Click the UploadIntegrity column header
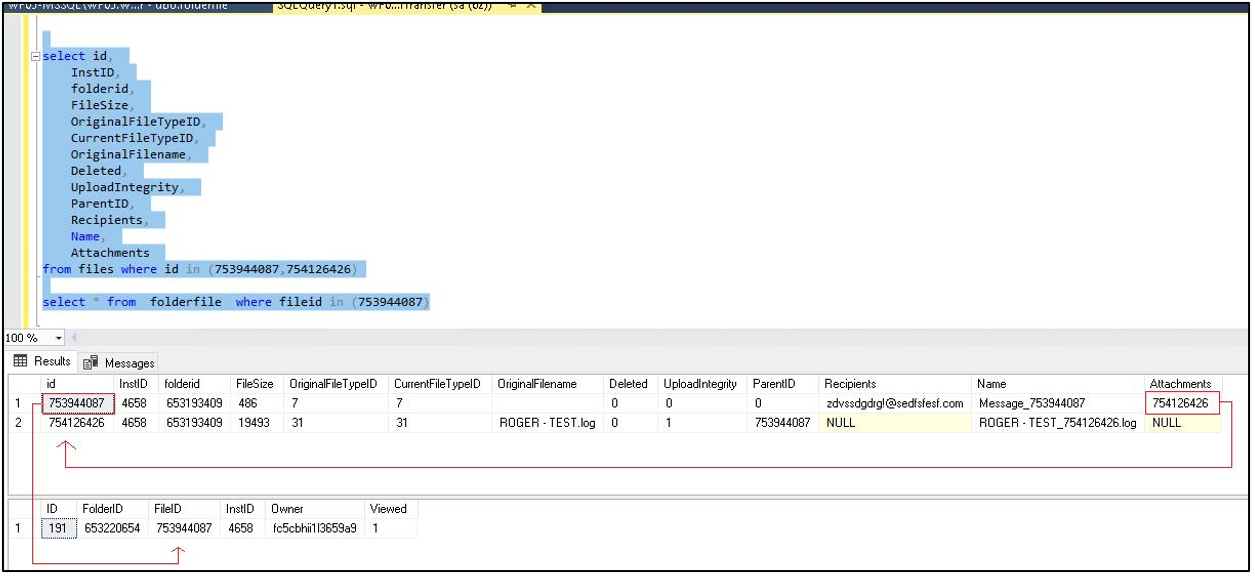Viewport: 1255px width, 577px height. click(x=700, y=384)
